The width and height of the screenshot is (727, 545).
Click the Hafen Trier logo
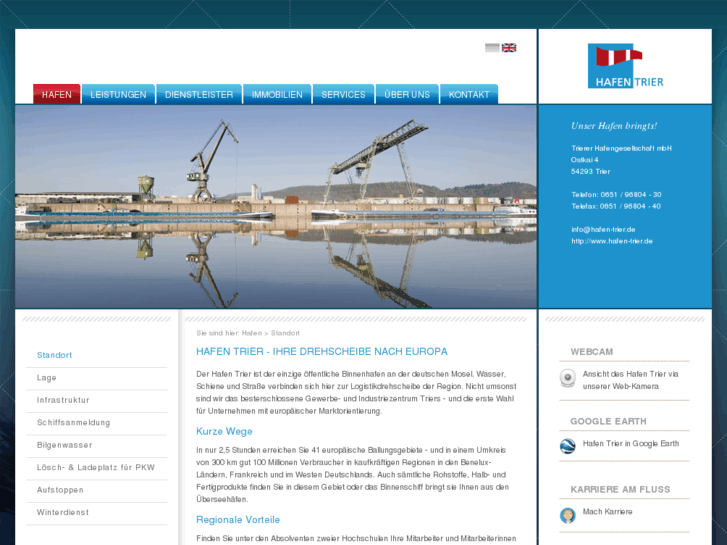pyautogui.click(x=625, y=66)
